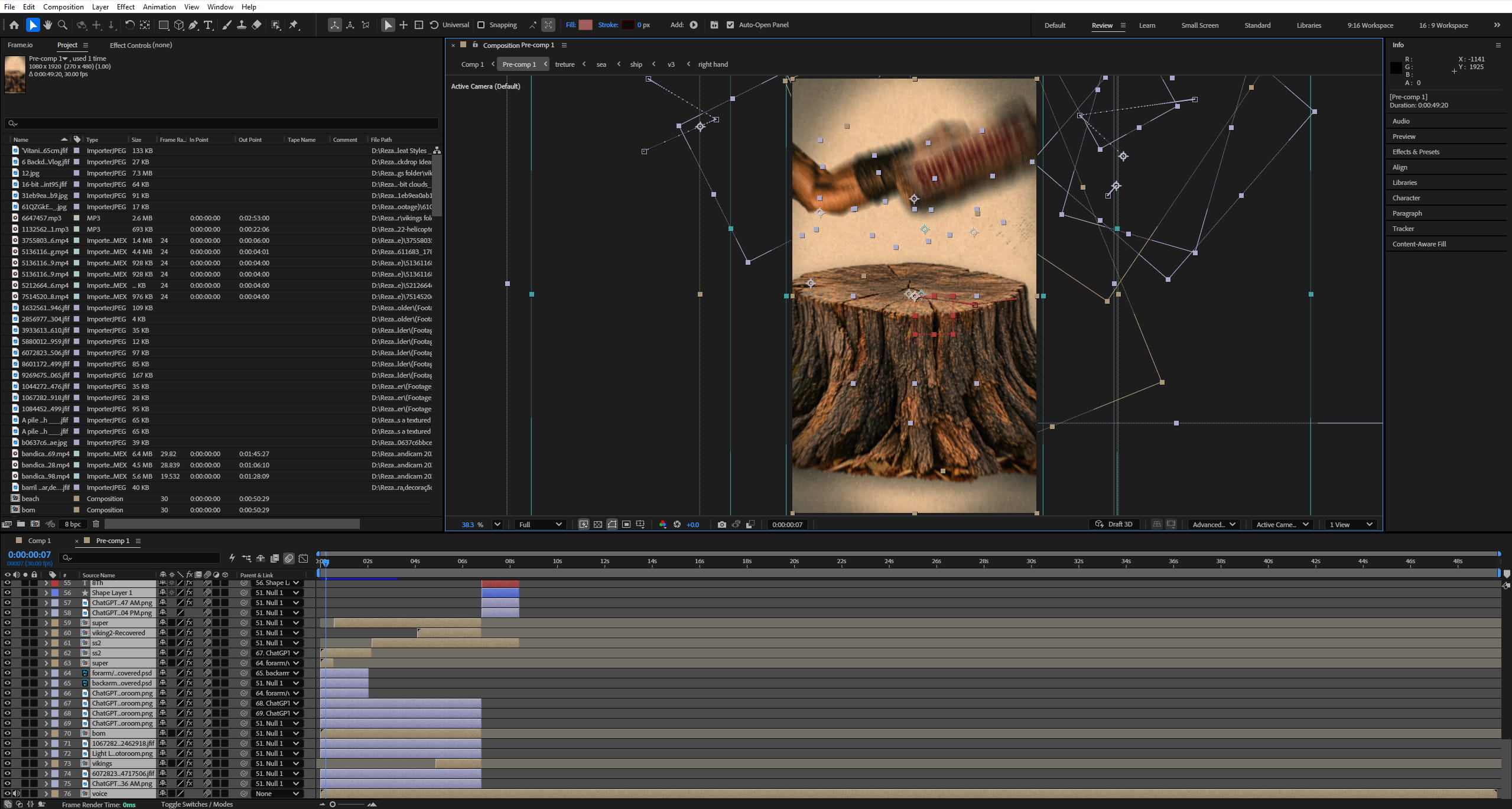Expand the bom layer properties
Image resolution: width=1512 pixels, height=809 pixels.
point(46,733)
